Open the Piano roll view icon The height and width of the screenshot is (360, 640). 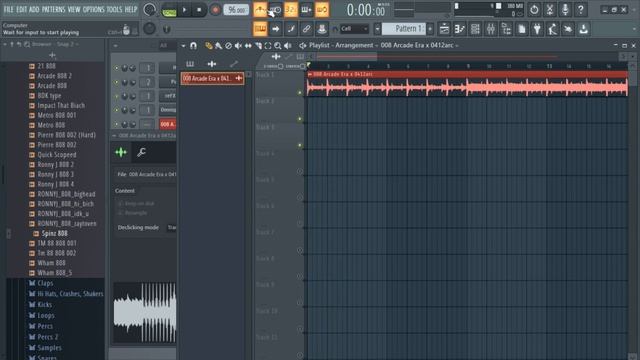pyautogui.click(x=460, y=29)
